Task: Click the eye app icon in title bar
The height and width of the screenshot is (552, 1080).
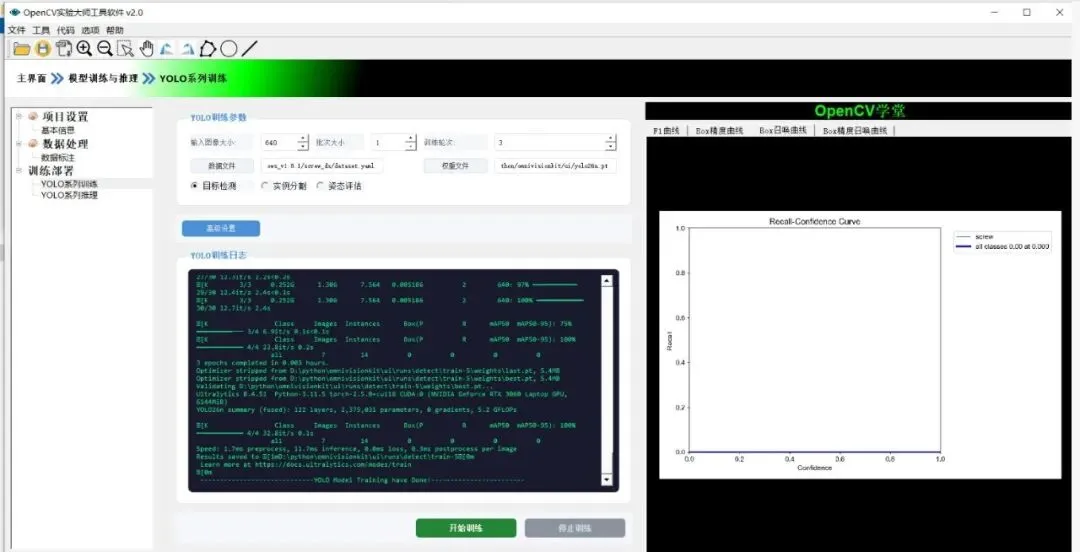Action: (14, 12)
